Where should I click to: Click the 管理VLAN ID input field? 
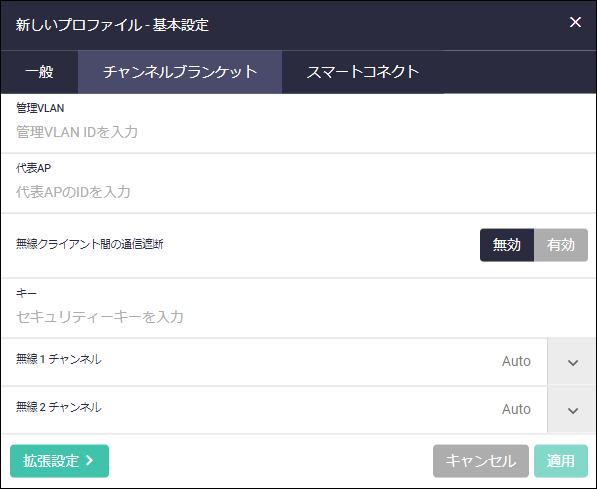coord(298,132)
